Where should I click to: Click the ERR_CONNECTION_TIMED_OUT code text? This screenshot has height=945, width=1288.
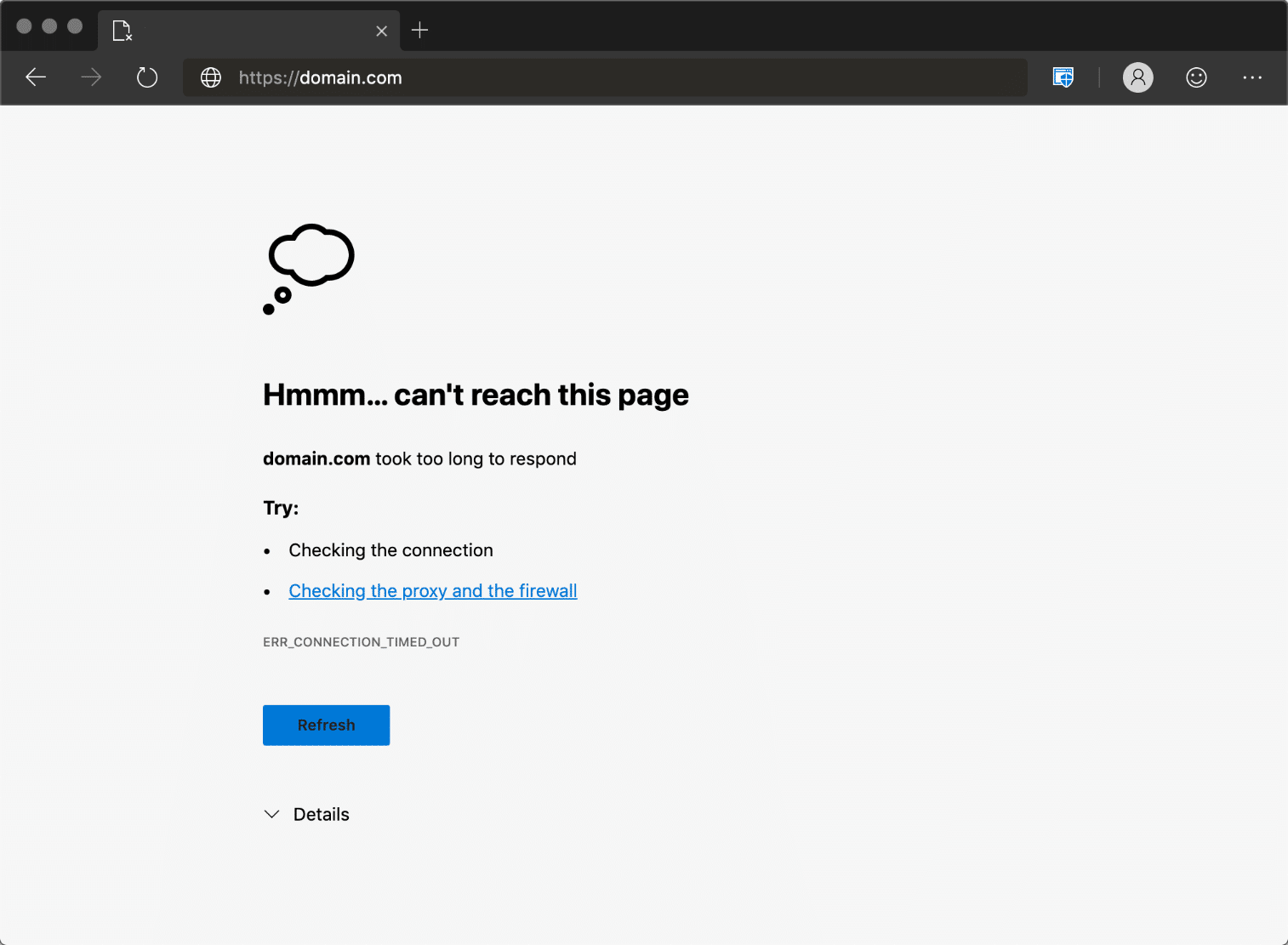pyautogui.click(x=361, y=642)
